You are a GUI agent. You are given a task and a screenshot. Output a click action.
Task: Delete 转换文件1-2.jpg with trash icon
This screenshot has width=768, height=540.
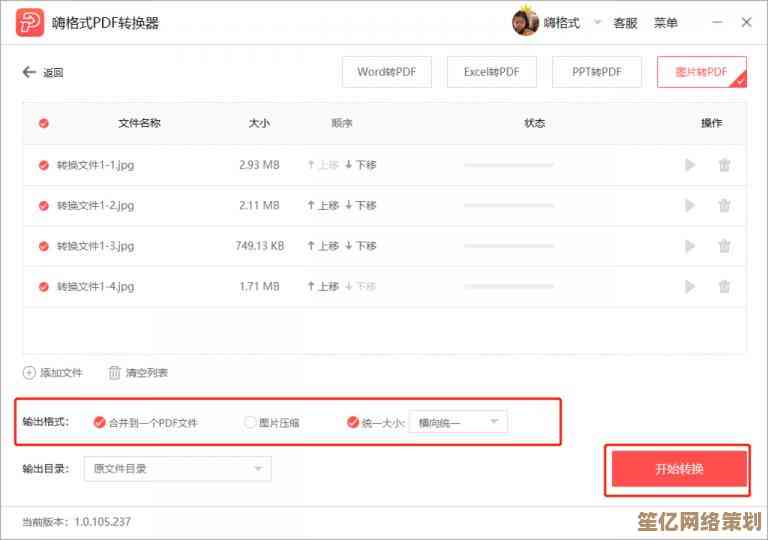[724, 206]
